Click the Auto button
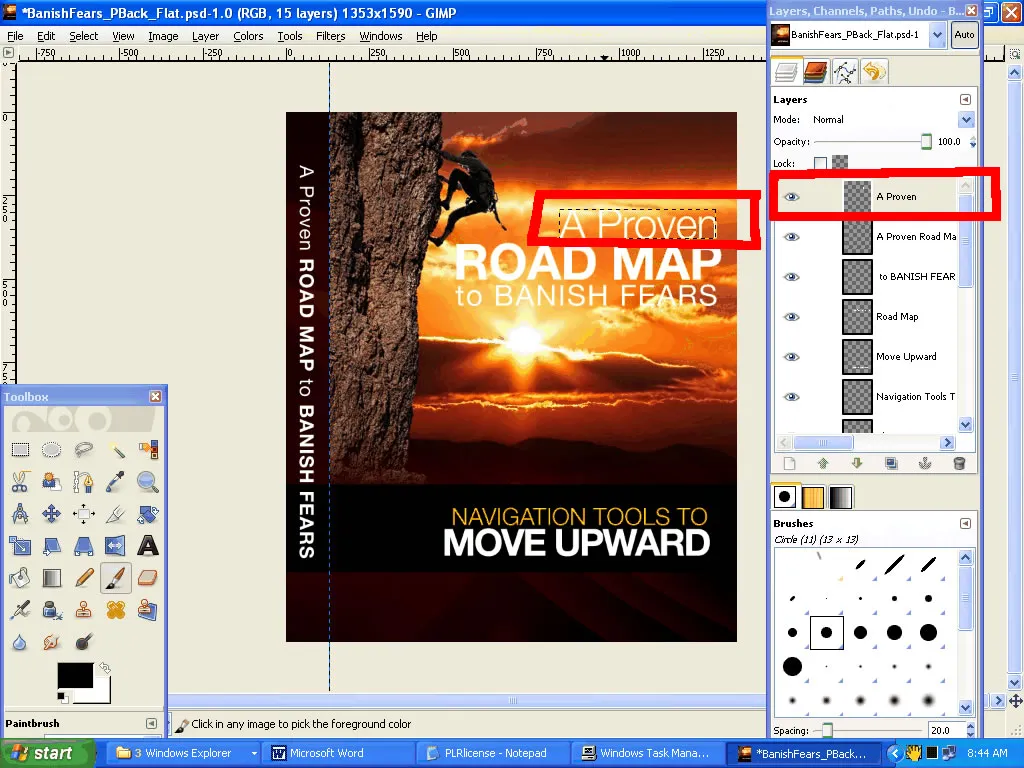Viewport: 1024px width, 768px height. click(964, 35)
